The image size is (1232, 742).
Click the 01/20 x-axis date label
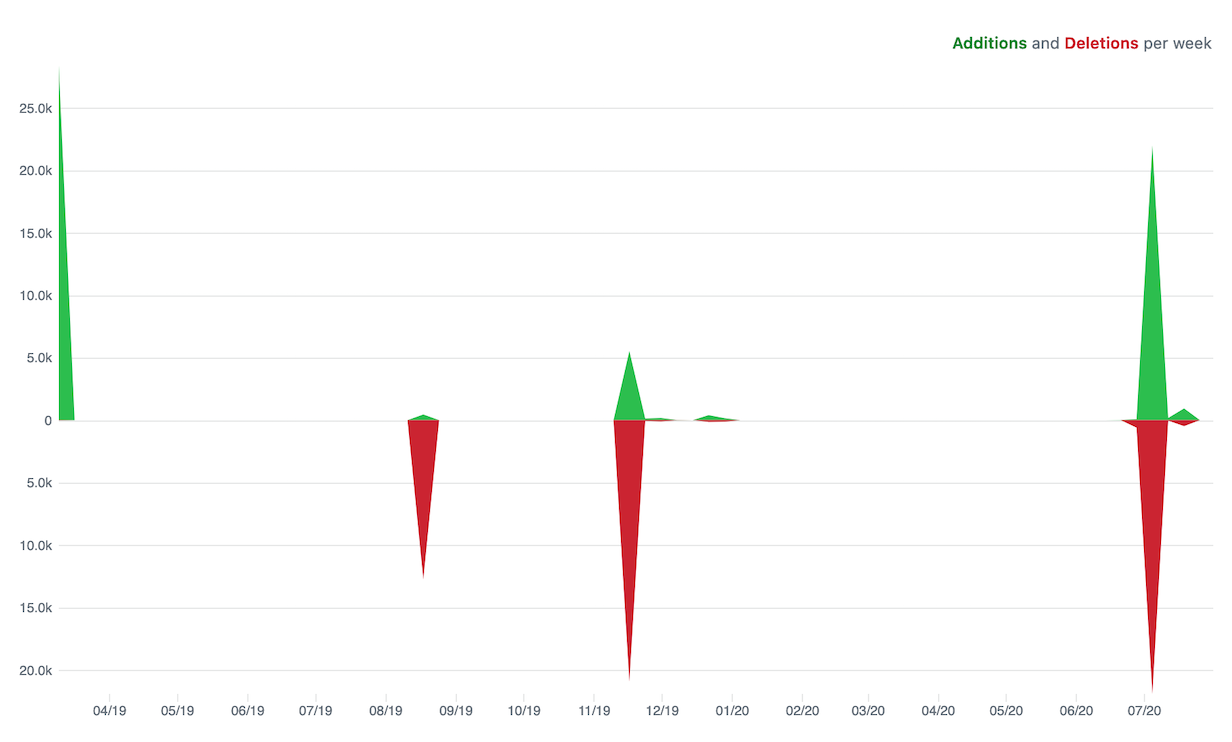[732, 711]
